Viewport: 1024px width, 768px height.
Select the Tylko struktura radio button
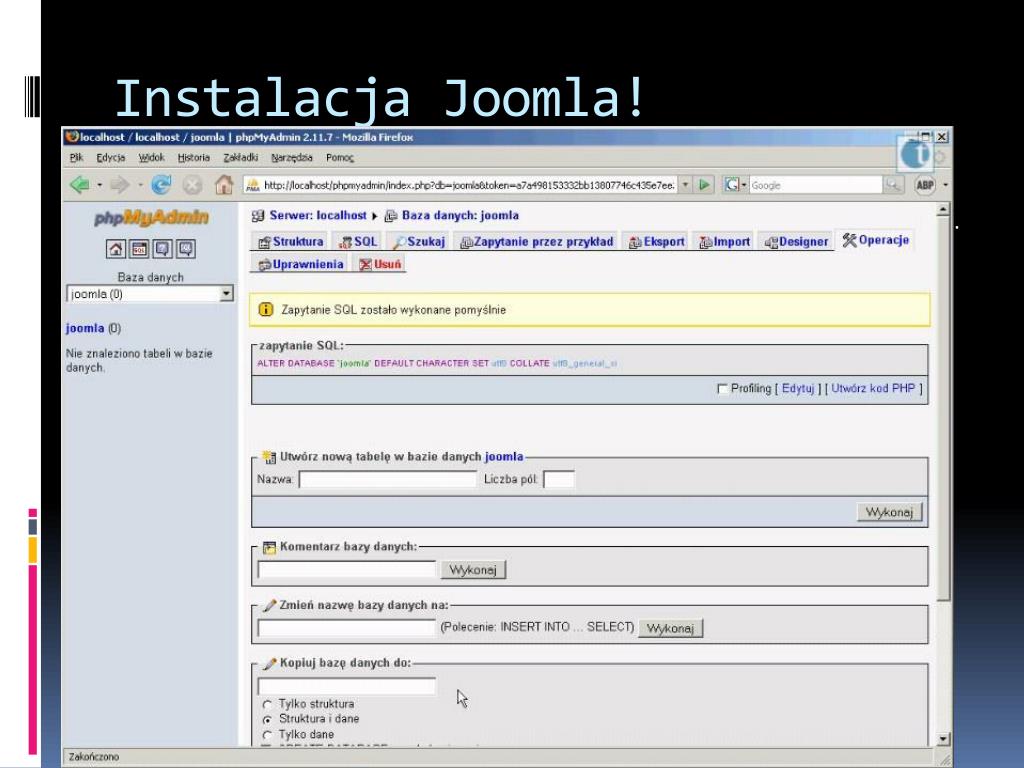coord(267,705)
